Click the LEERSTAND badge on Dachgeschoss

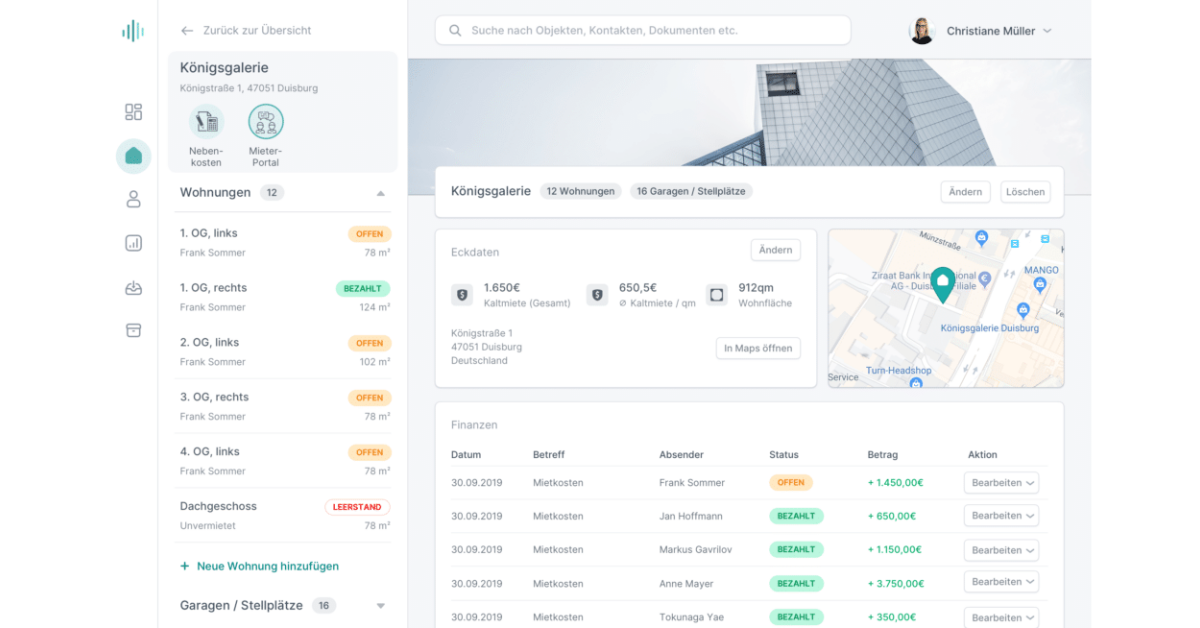pos(357,507)
